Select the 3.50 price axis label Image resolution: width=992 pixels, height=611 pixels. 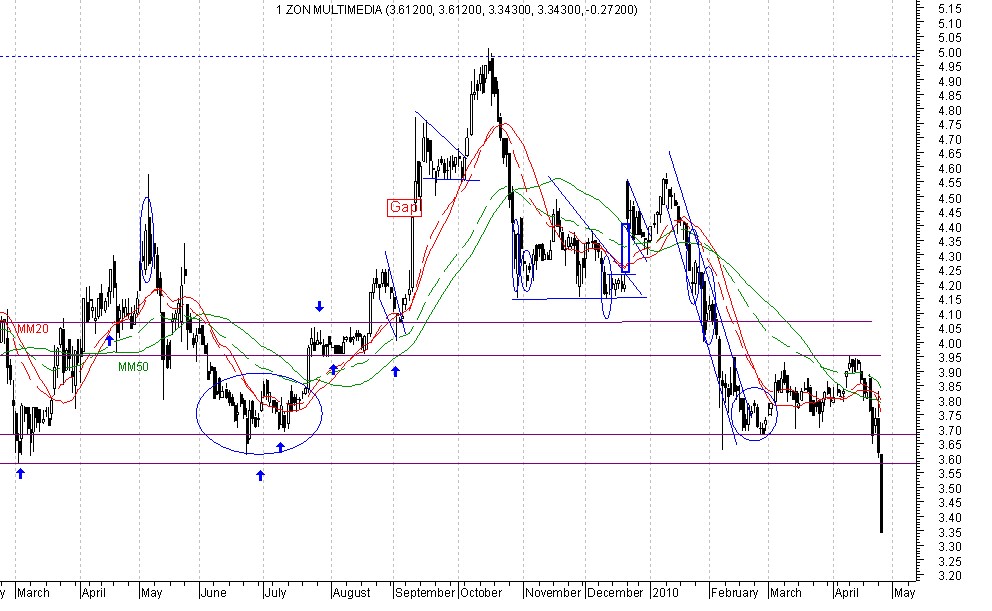click(x=951, y=489)
